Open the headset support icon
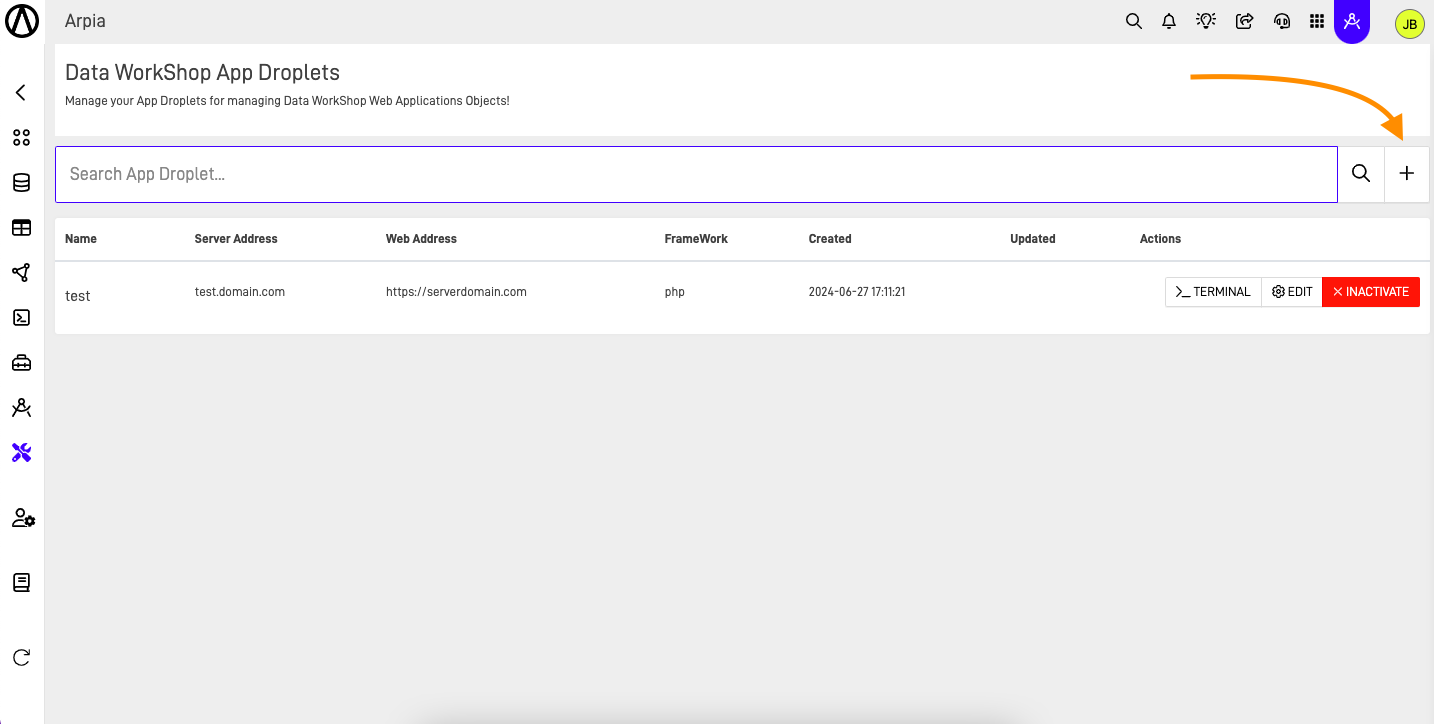The height and width of the screenshot is (724, 1434). [x=1282, y=21]
